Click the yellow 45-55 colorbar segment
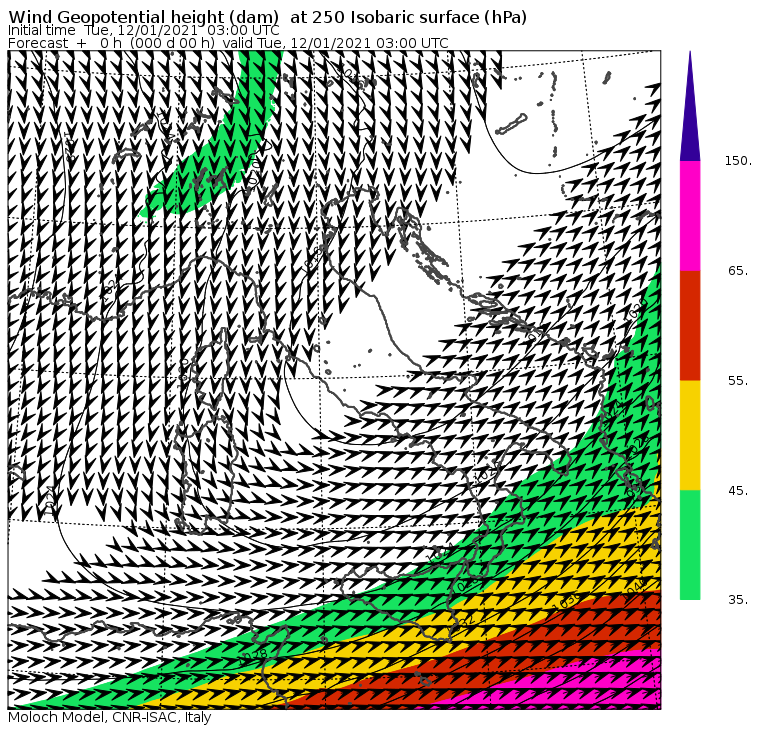This screenshot has width=760, height=731. click(x=690, y=435)
